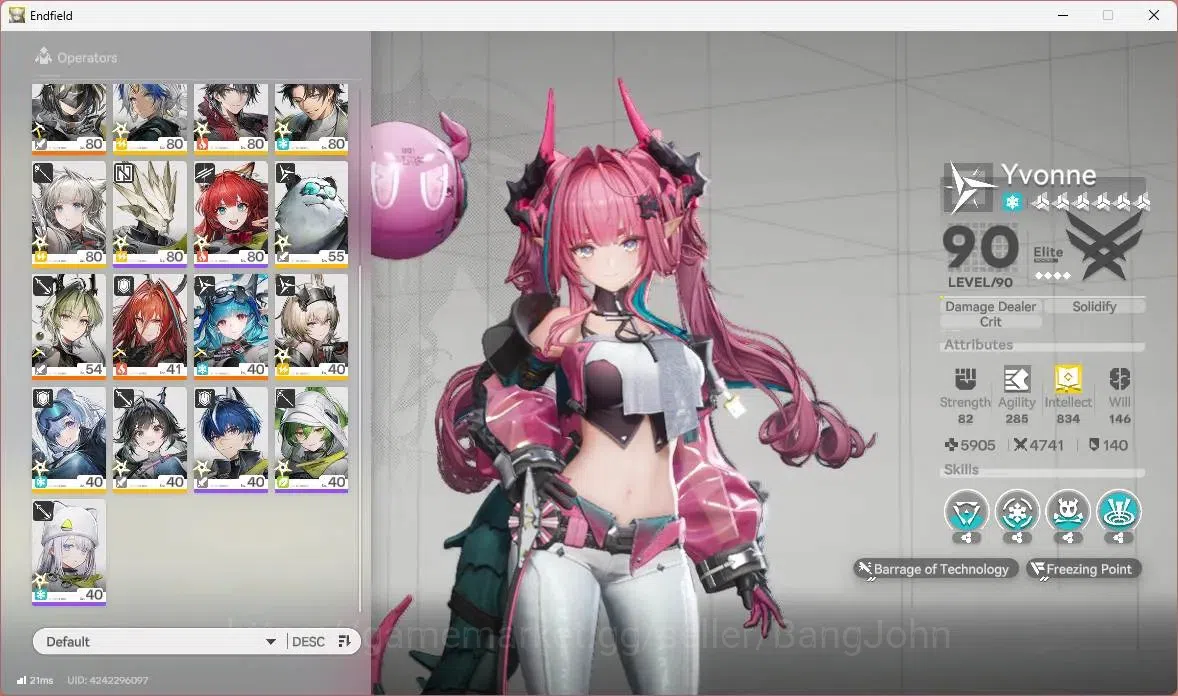Select the level 41 red-haired operator
The height and width of the screenshot is (696, 1178).
tap(150, 327)
